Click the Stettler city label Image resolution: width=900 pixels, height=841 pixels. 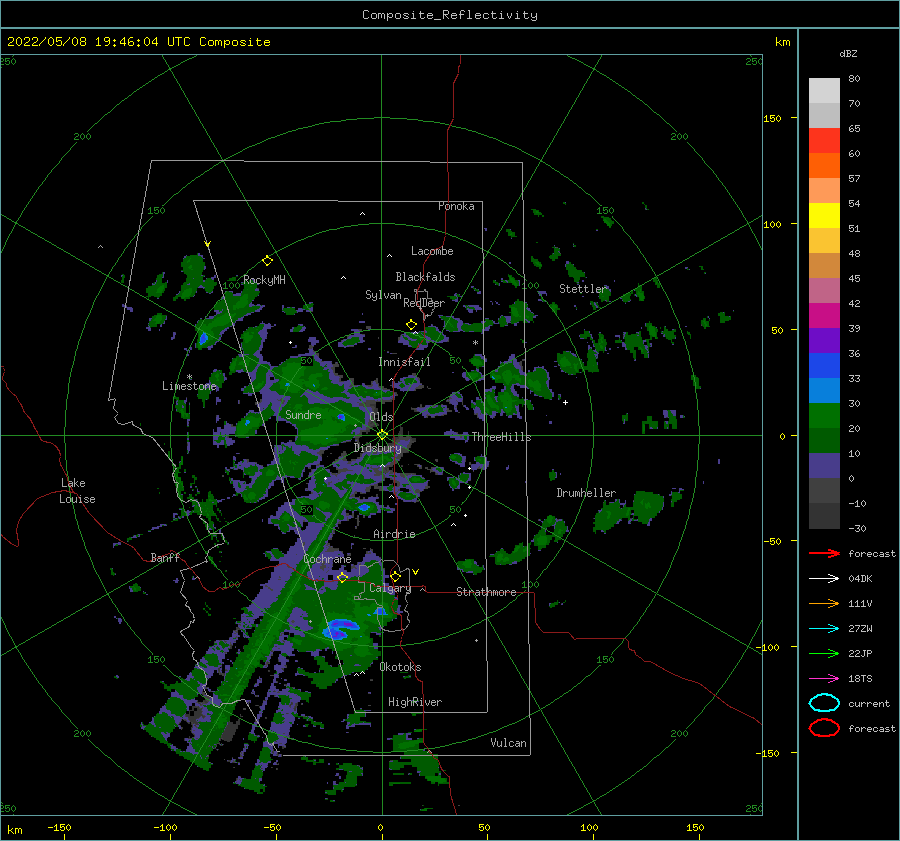click(x=583, y=289)
